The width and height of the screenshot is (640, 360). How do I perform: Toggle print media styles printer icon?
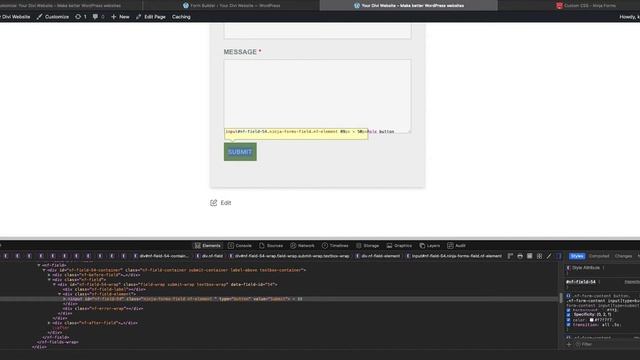520,256
